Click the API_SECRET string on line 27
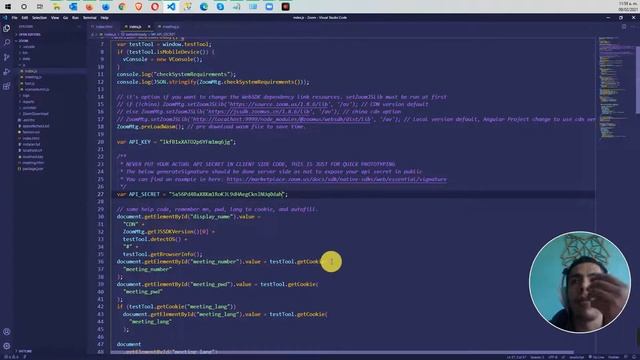Screen dimensions: 640x360 tap(228, 194)
